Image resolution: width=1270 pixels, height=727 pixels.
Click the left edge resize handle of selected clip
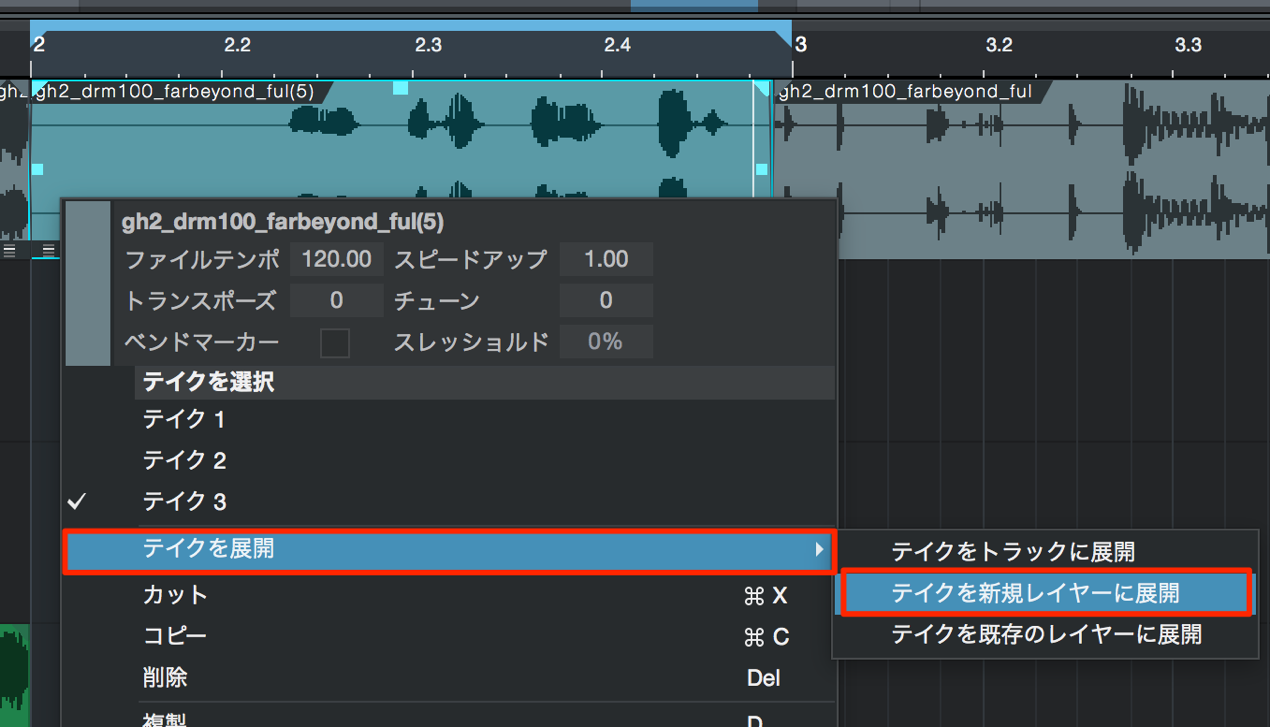tap(37, 170)
